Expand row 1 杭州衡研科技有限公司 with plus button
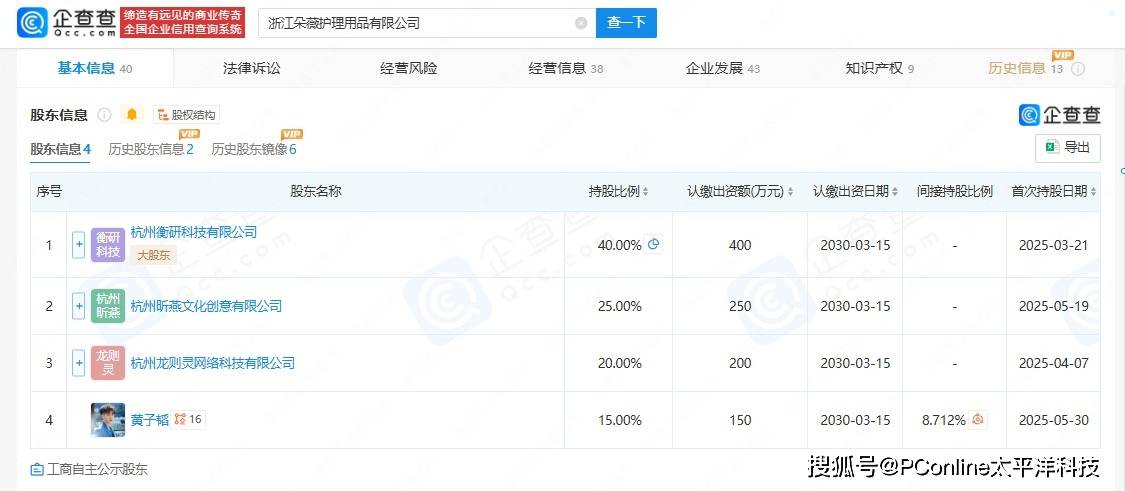1125x491 pixels. click(79, 244)
